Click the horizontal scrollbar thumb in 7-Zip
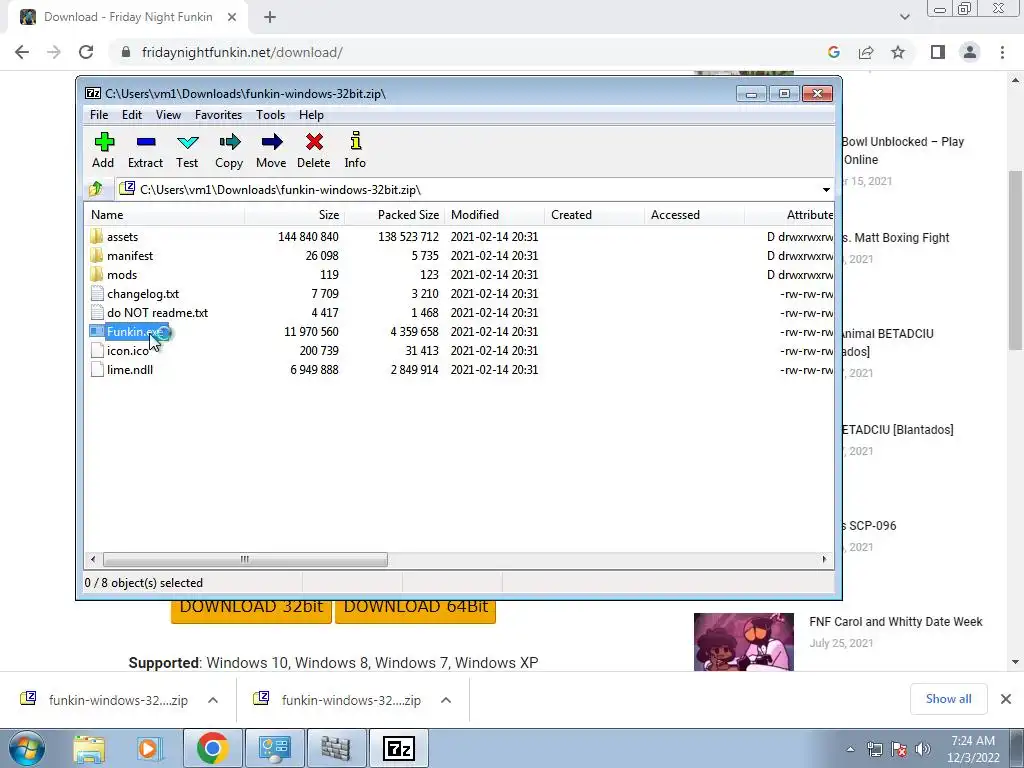This screenshot has width=1024, height=768. click(245, 560)
